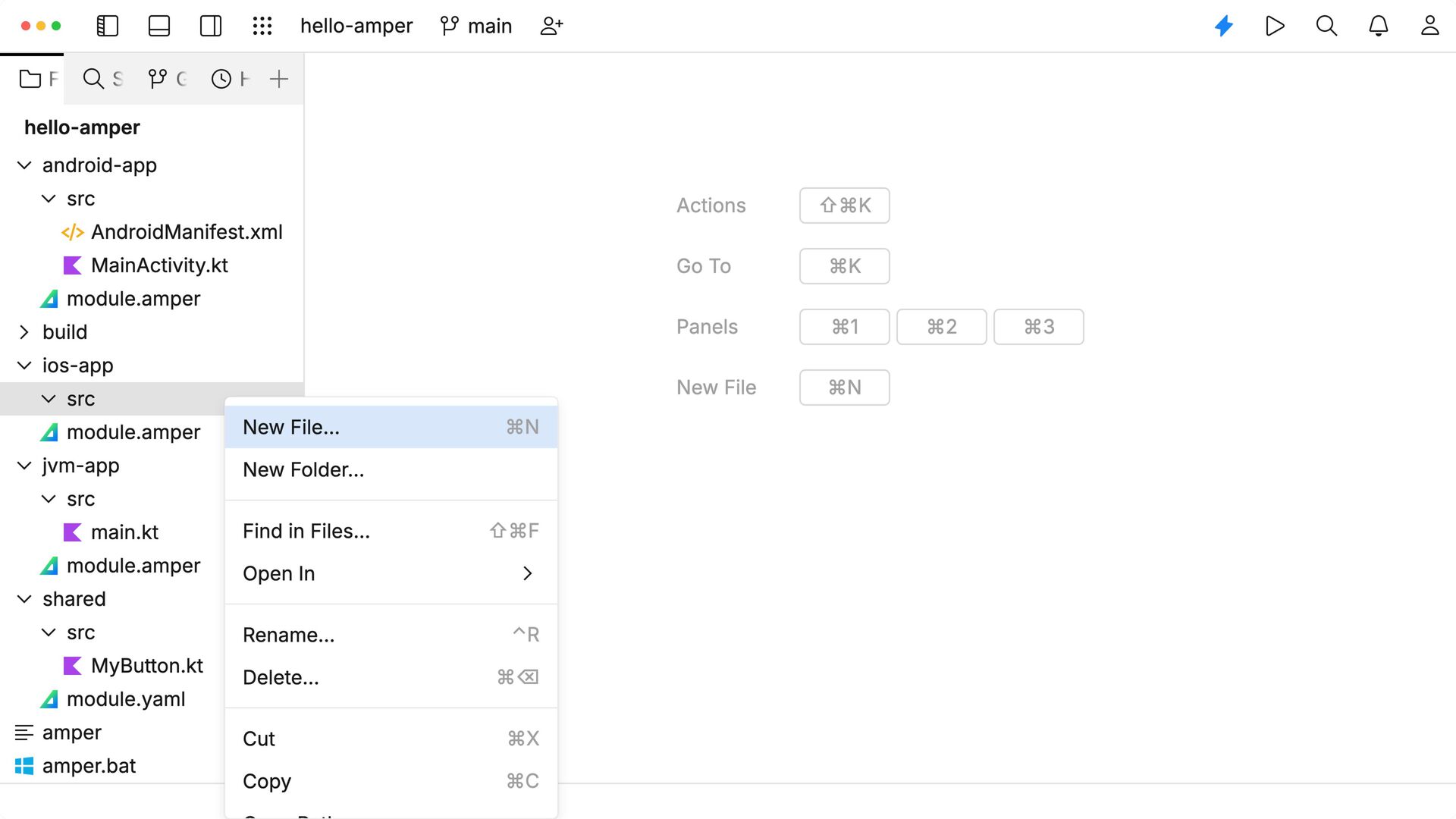
Task: Collapse the jvm-app folder
Action: pos(24,466)
